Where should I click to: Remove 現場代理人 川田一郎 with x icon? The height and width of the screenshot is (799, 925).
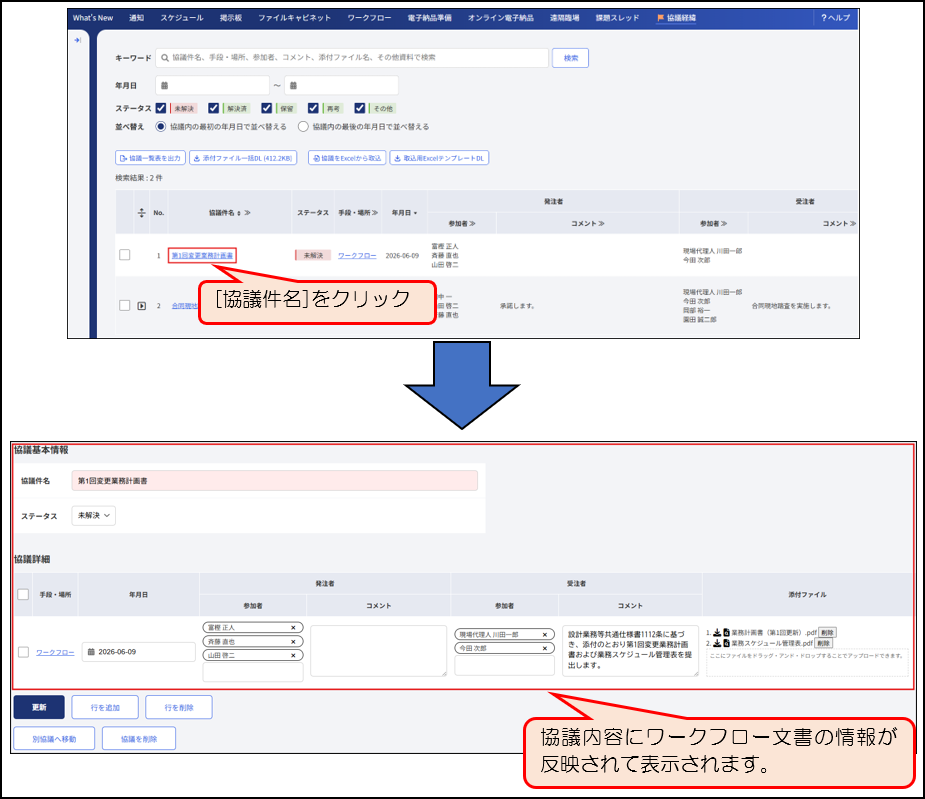click(x=544, y=634)
